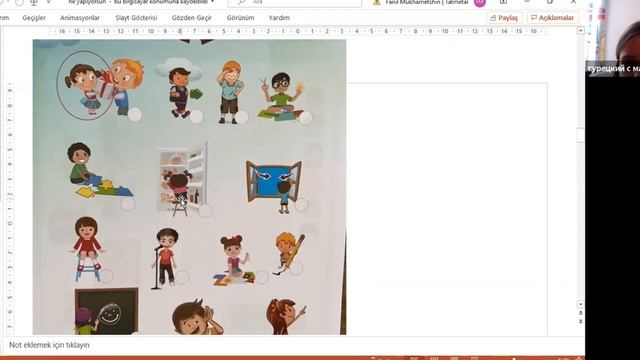Switch to the Slayt Gösterisi tab
Screen dimensions: 640x360
pyautogui.click(x=136, y=18)
